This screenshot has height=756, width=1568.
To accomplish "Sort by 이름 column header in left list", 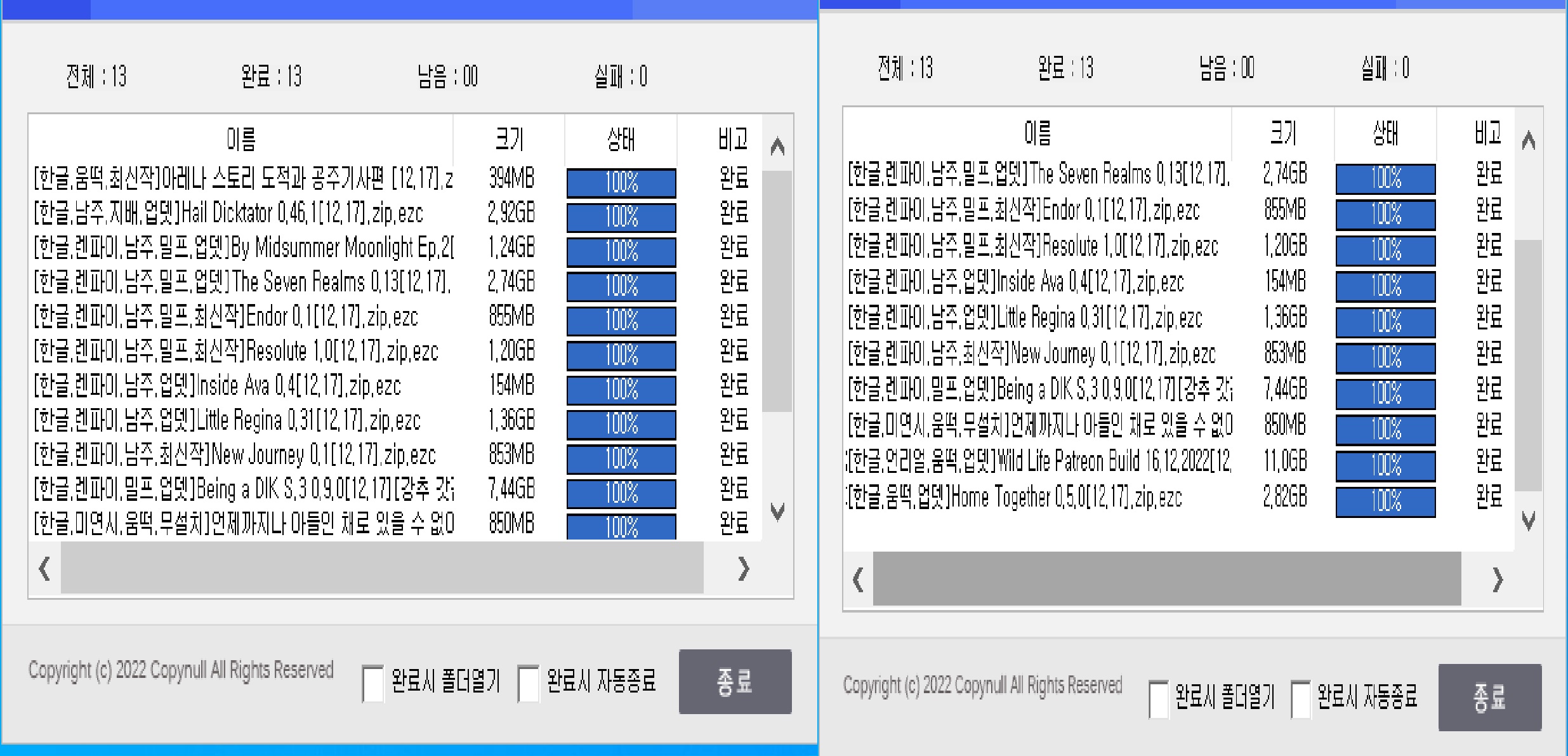I will [241, 139].
